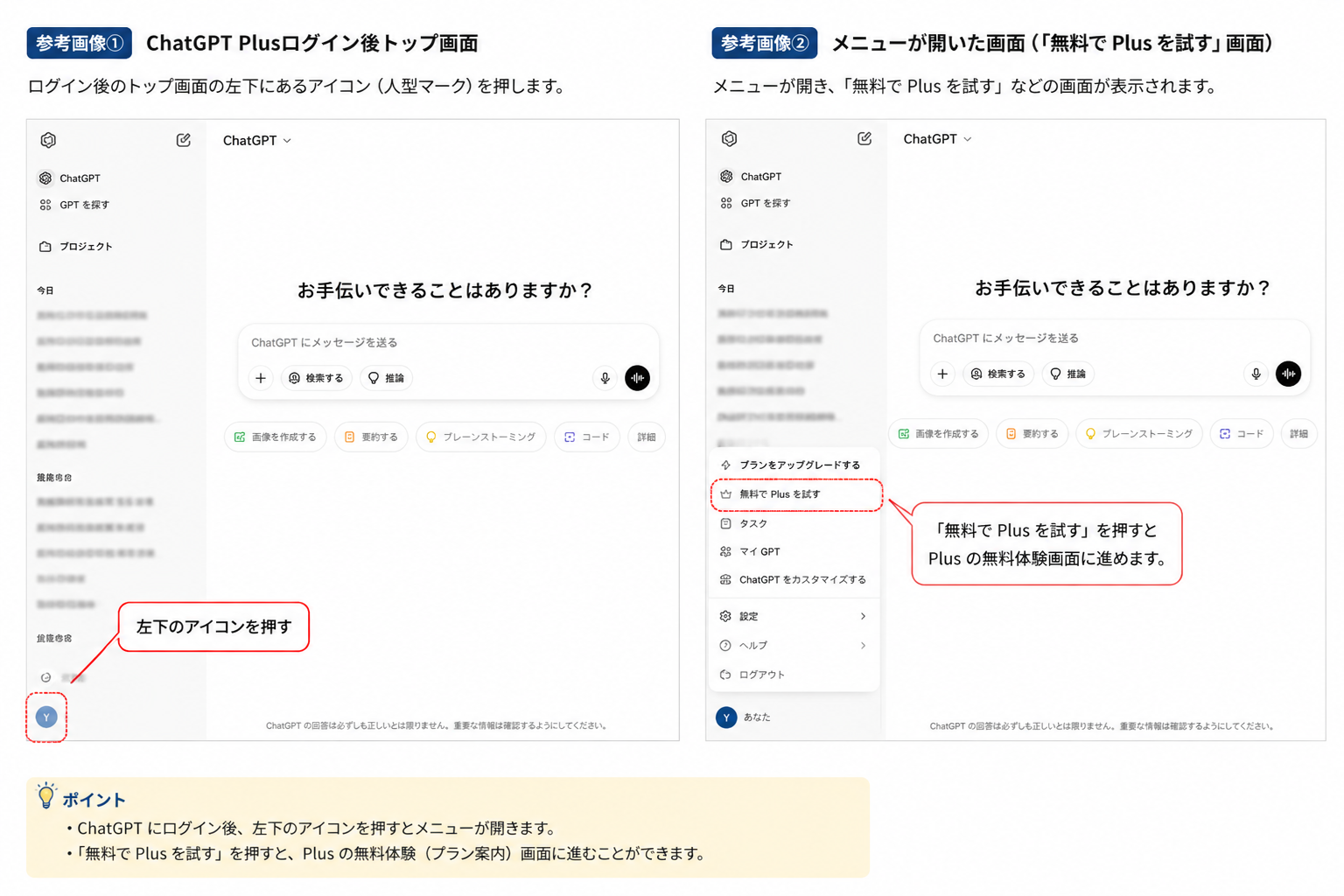Click 画像を作成する suggestion in reference image ①
Viewport: 1344px width, 896px height.
[276, 437]
